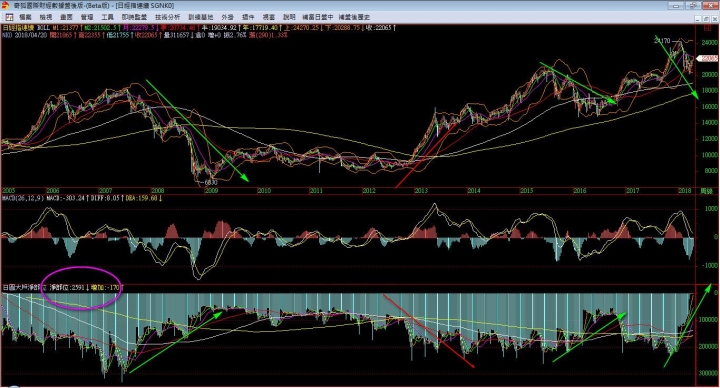Image resolution: width=720 pixels, height=388 pixels.
Task: Click the 2016 year label on the time axis
Action: [579, 191]
